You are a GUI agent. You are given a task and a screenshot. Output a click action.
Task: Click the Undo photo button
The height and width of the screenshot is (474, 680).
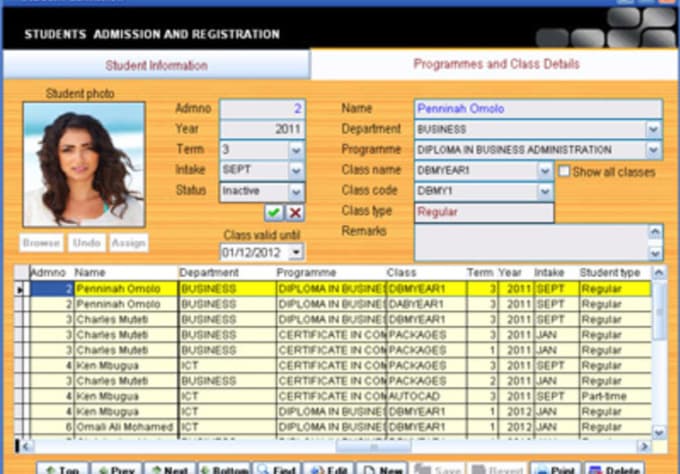pyautogui.click(x=86, y=243)
